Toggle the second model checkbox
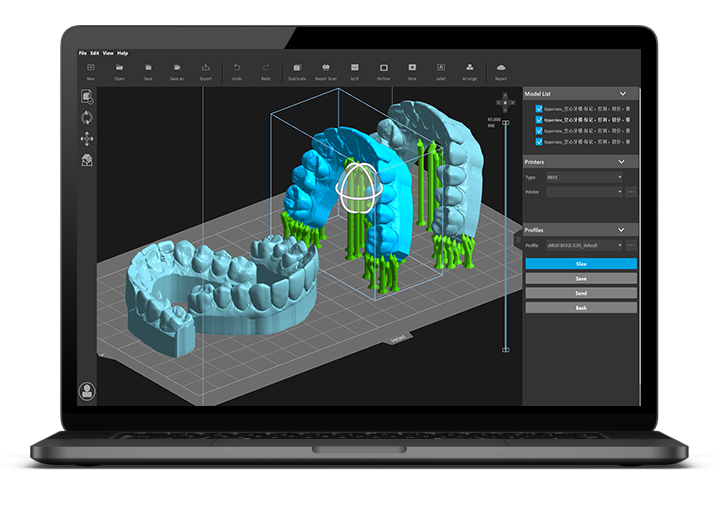The image size is (720, 519). point(540,119)
